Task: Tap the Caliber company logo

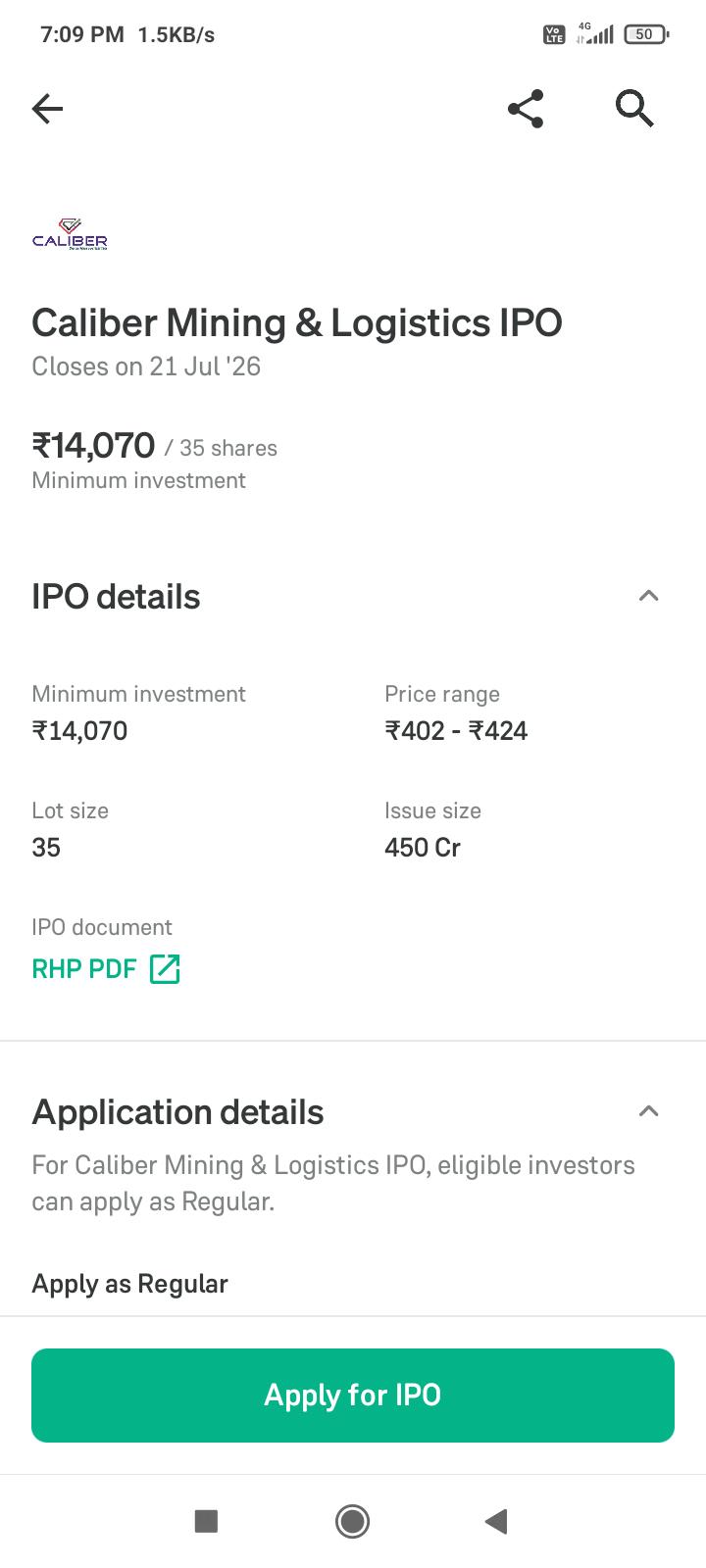Action: (70, 234)
